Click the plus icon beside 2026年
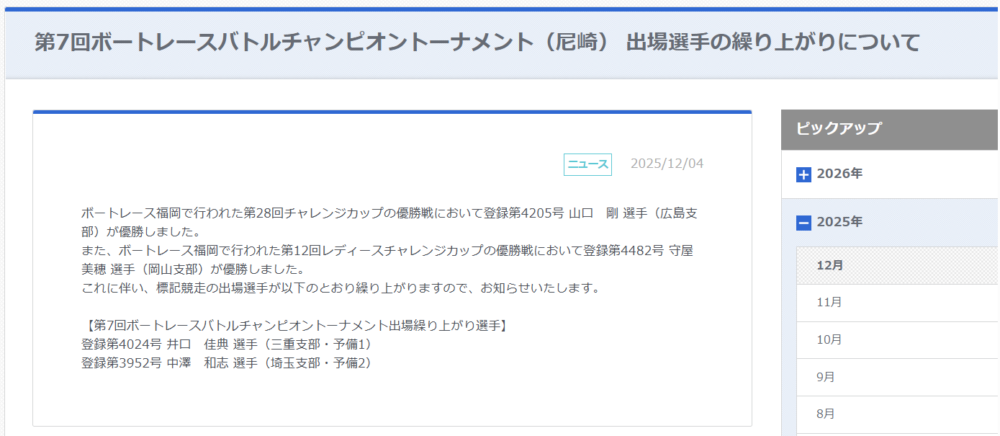Screen dimensions: 1000x436 (x=803, y=175)
